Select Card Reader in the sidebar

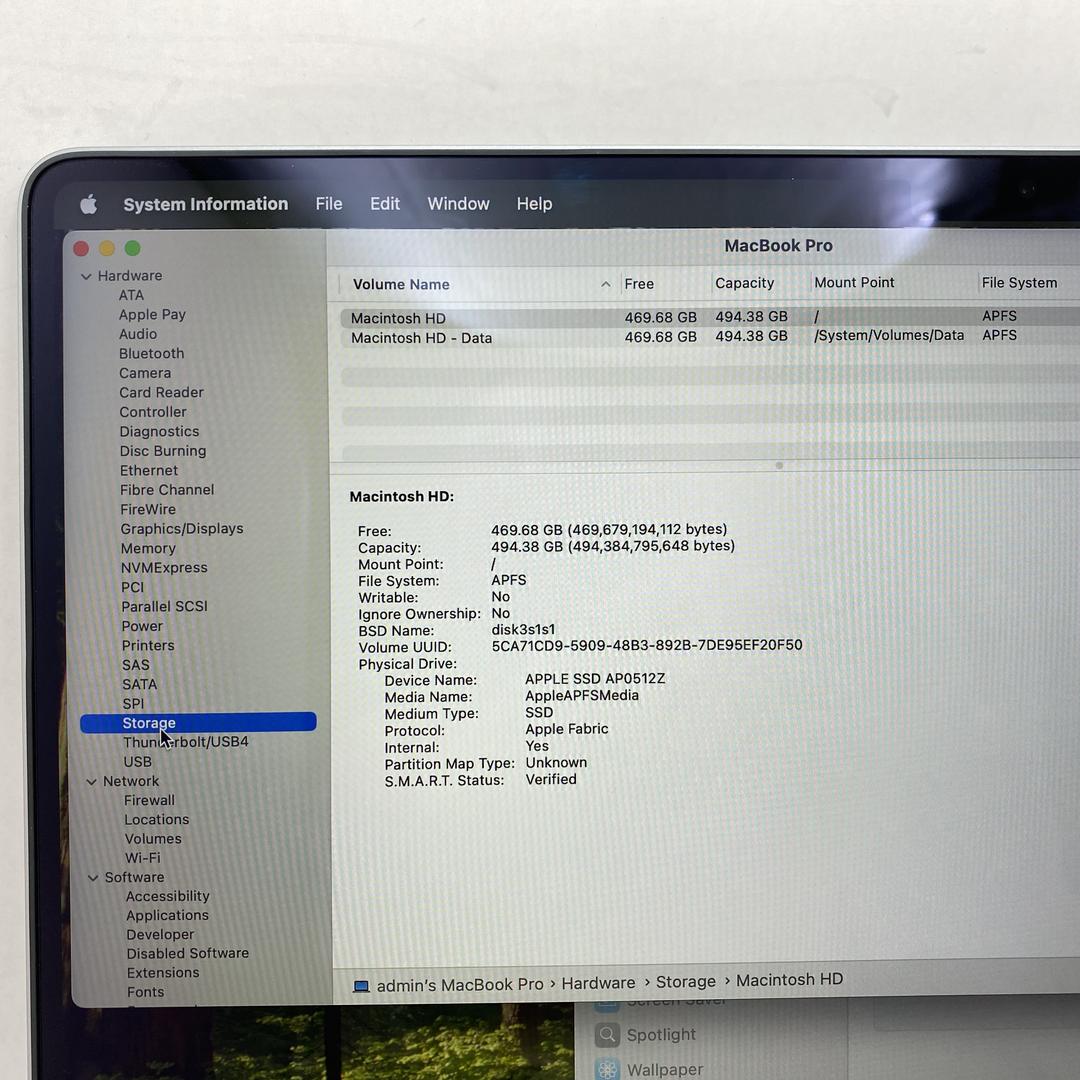pos(161,392)
